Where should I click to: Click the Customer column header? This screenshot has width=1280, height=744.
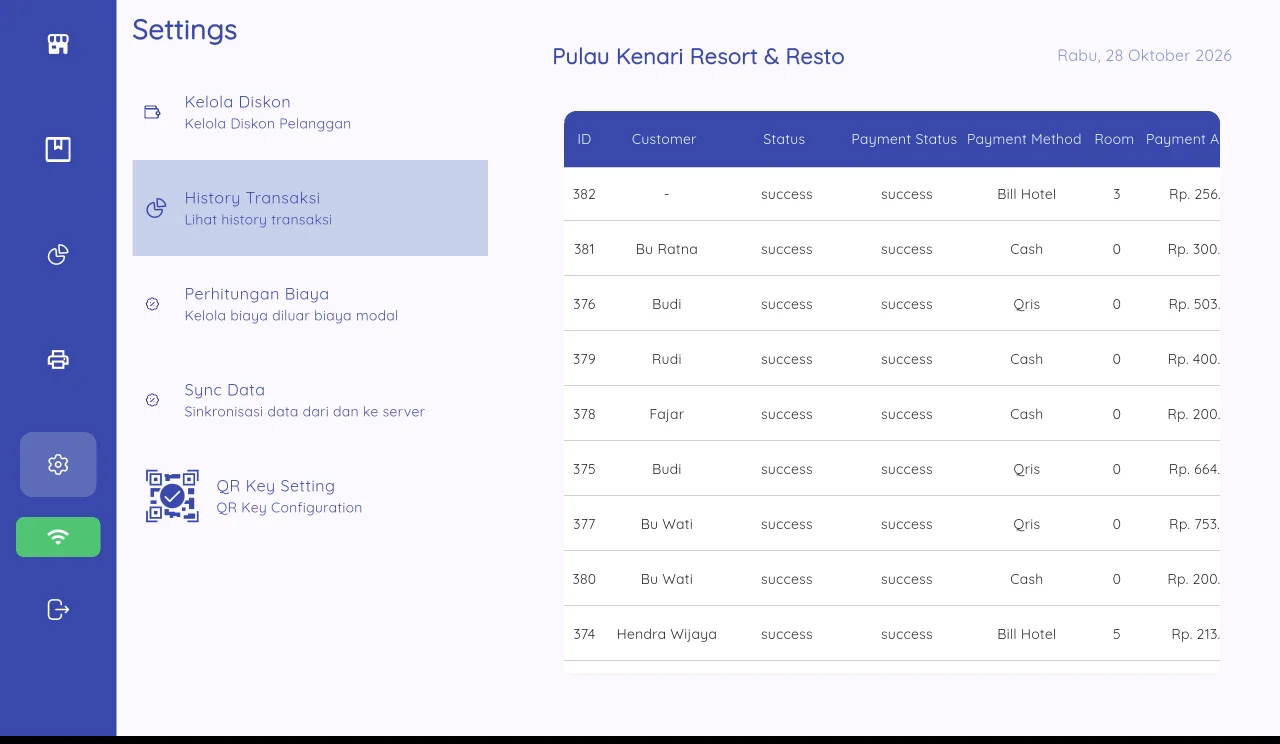(664, 139)
